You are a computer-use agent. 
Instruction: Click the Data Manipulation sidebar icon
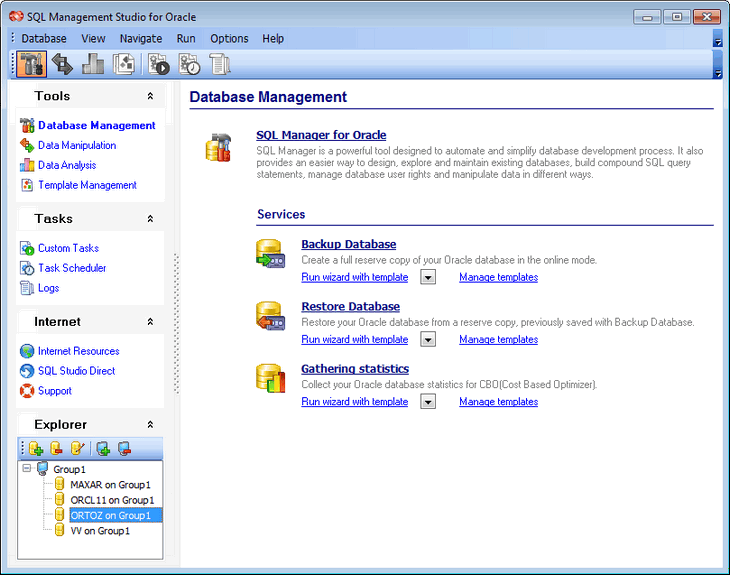tap(27, 145)
